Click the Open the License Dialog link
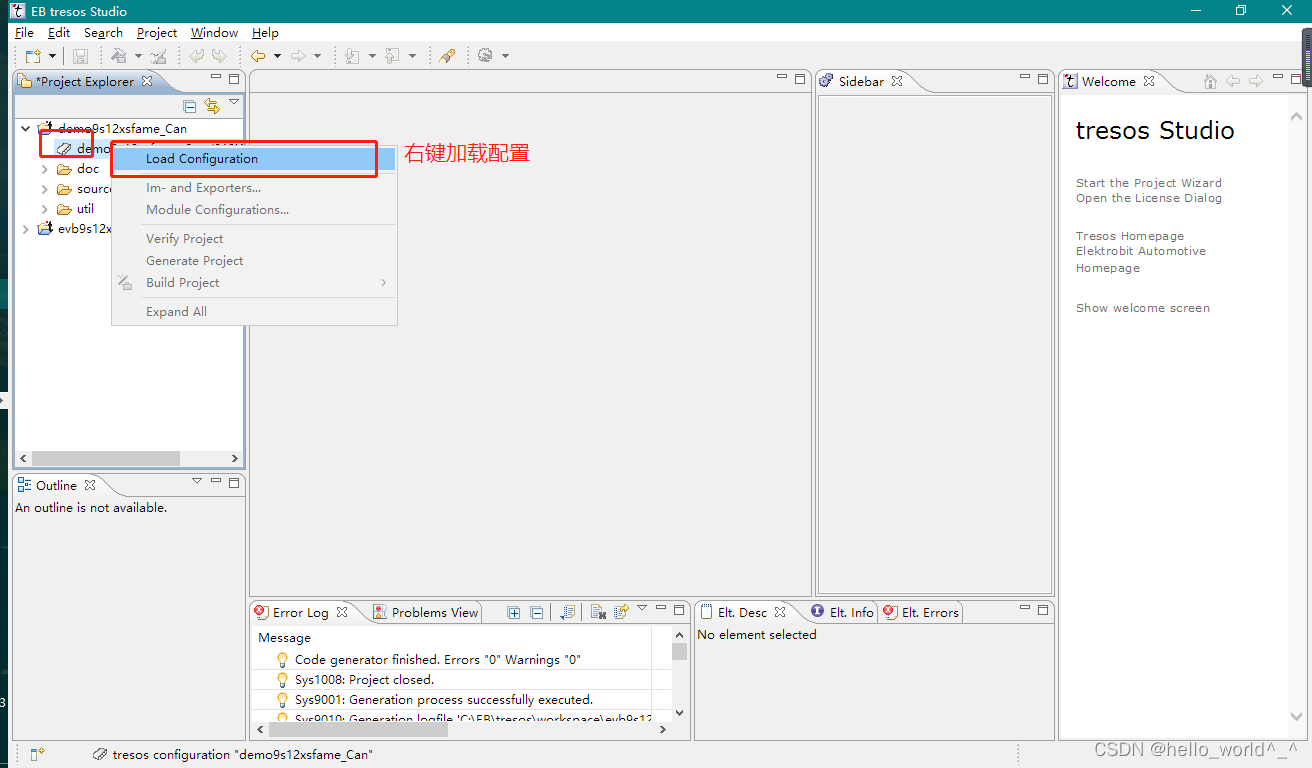The image size is (1312, 768). [1149, 198]
